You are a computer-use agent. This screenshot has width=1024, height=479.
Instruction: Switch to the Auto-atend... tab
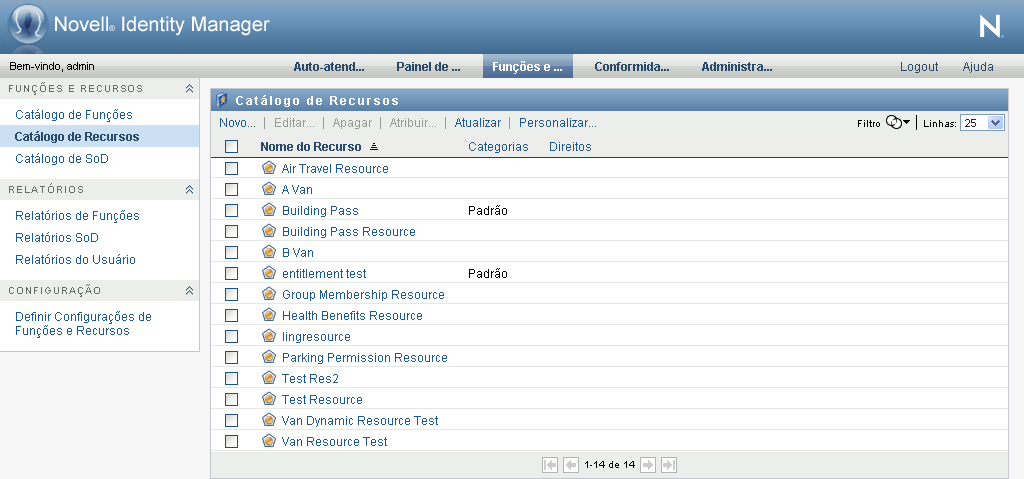[328, 67]
